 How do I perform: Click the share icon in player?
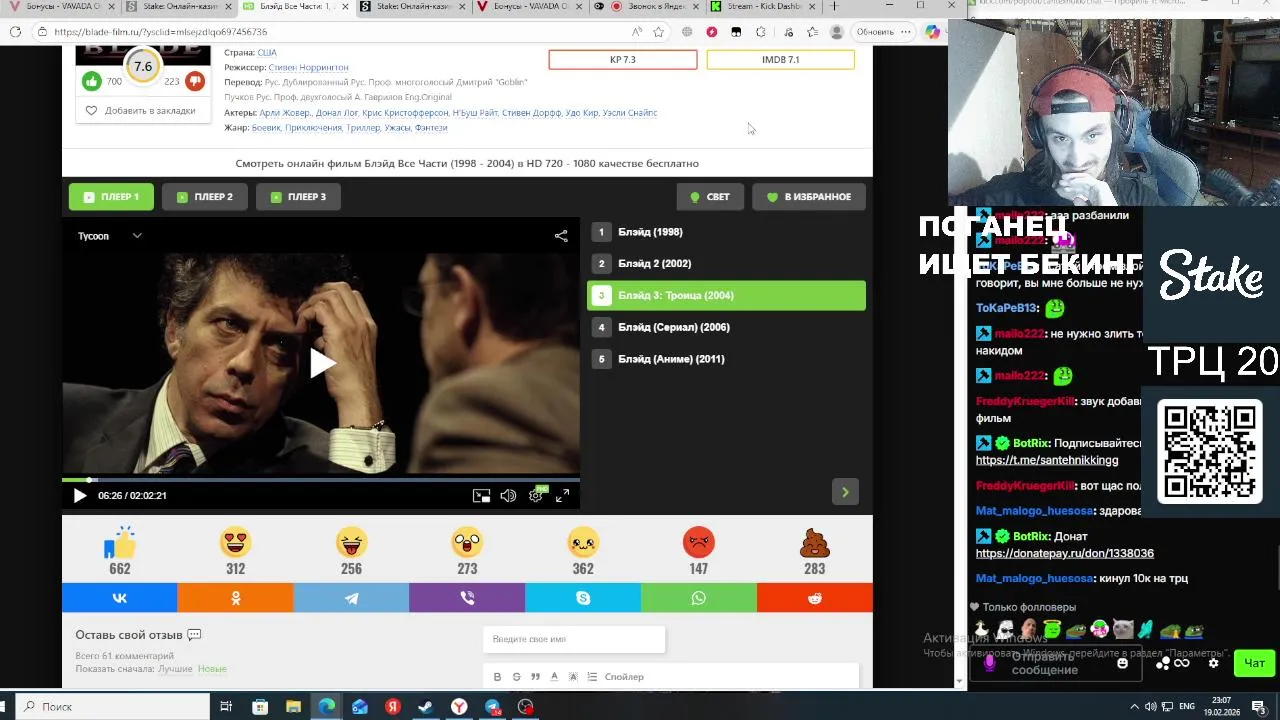(x=561, y=236)
